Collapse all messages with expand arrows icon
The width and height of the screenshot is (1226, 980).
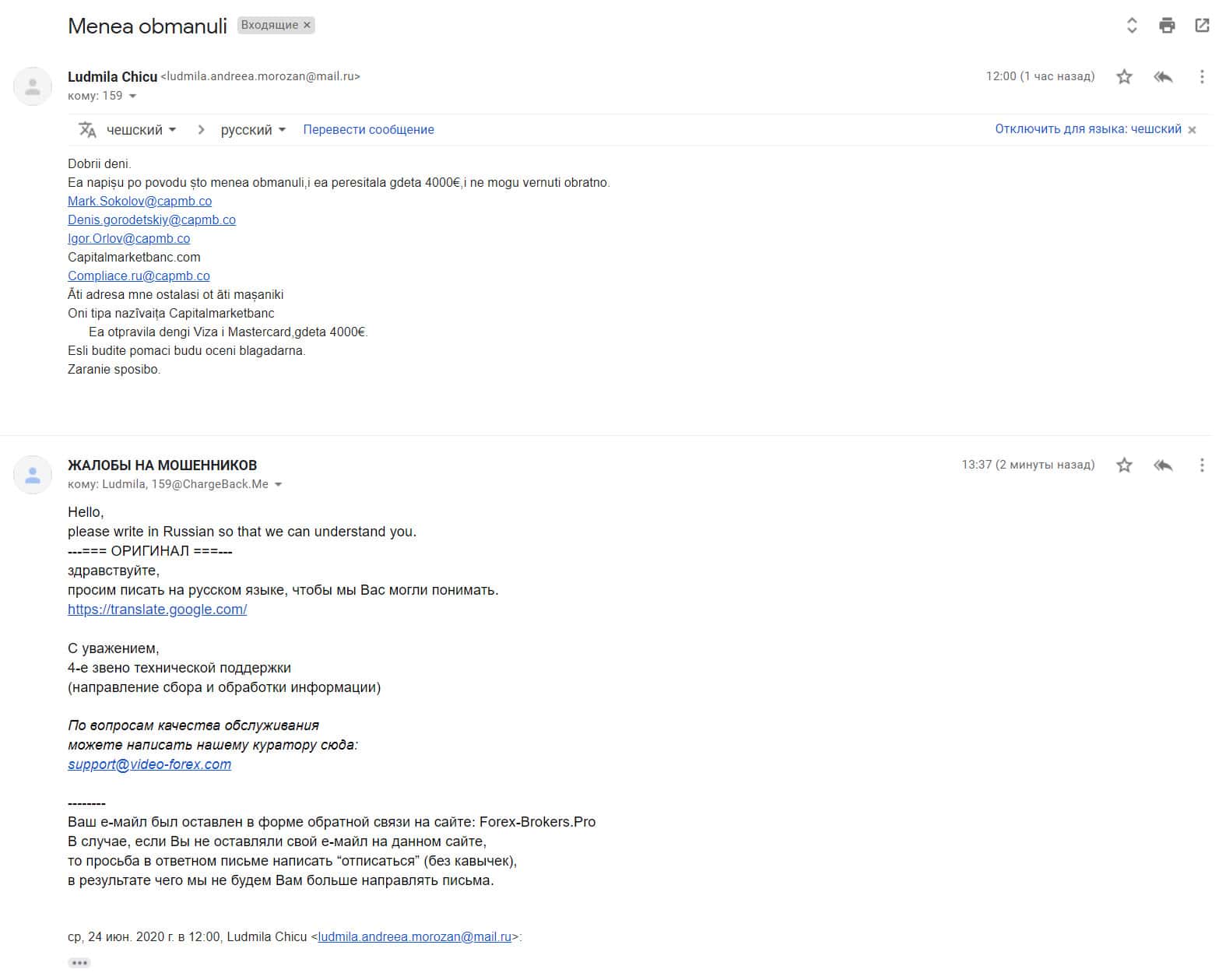(1132, 26)
